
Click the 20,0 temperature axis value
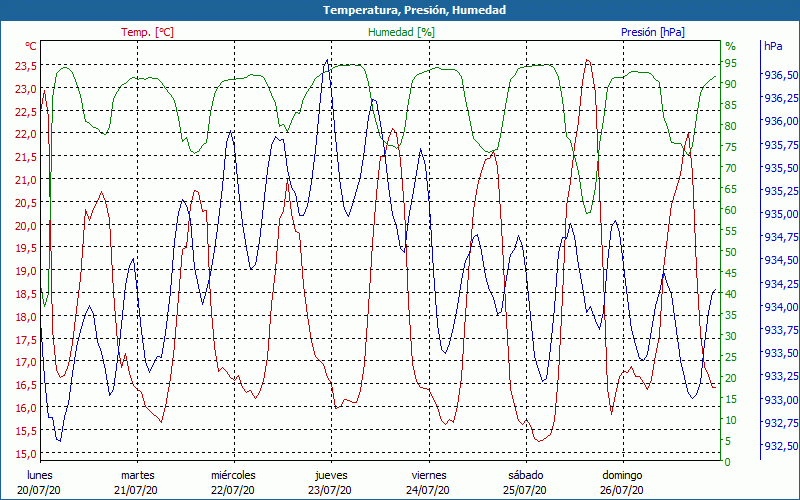(25, 226)
